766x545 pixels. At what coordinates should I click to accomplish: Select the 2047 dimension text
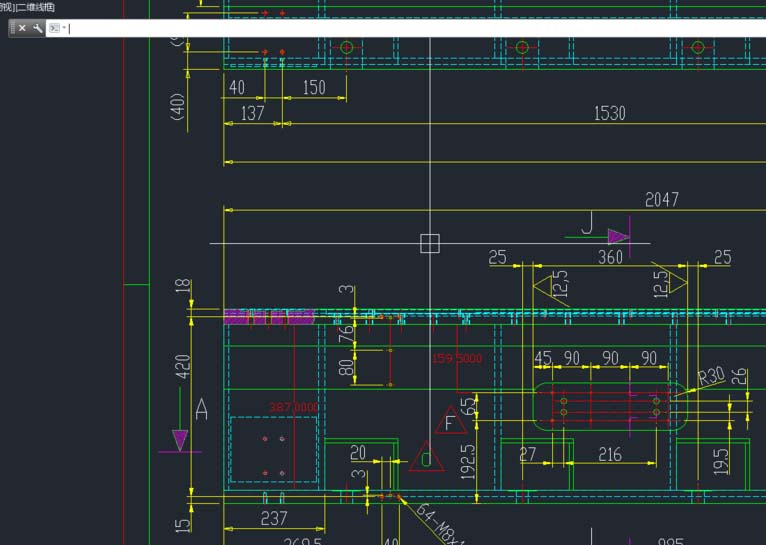661,200
